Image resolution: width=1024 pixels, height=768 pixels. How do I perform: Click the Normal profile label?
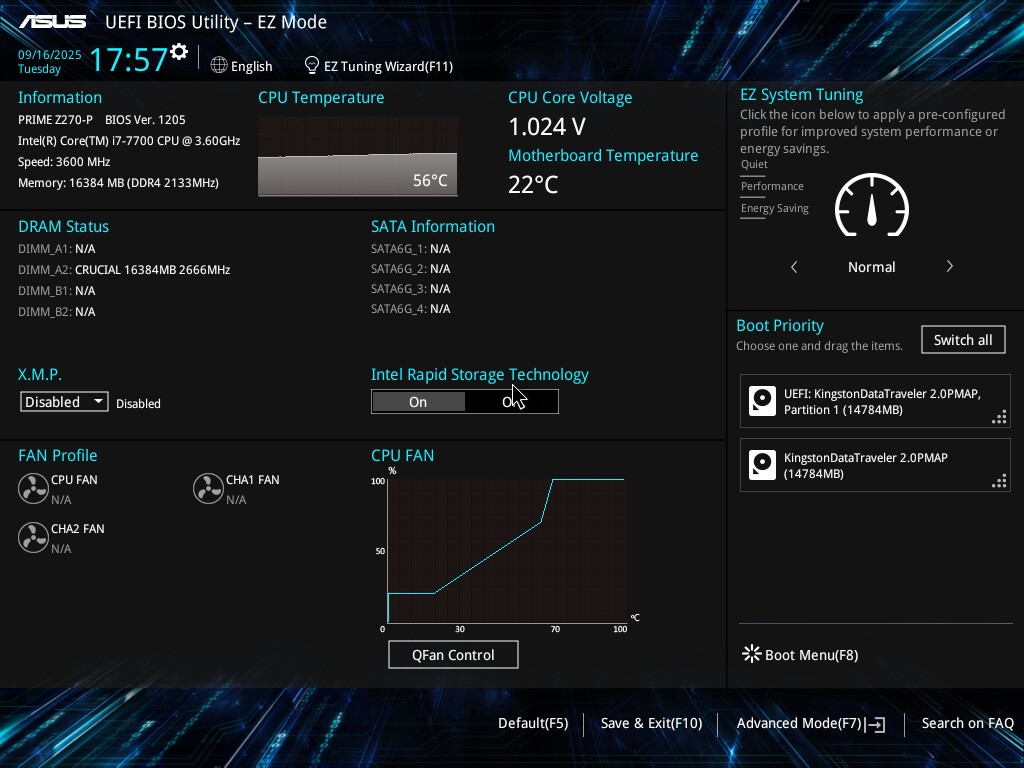pos(872,266)
